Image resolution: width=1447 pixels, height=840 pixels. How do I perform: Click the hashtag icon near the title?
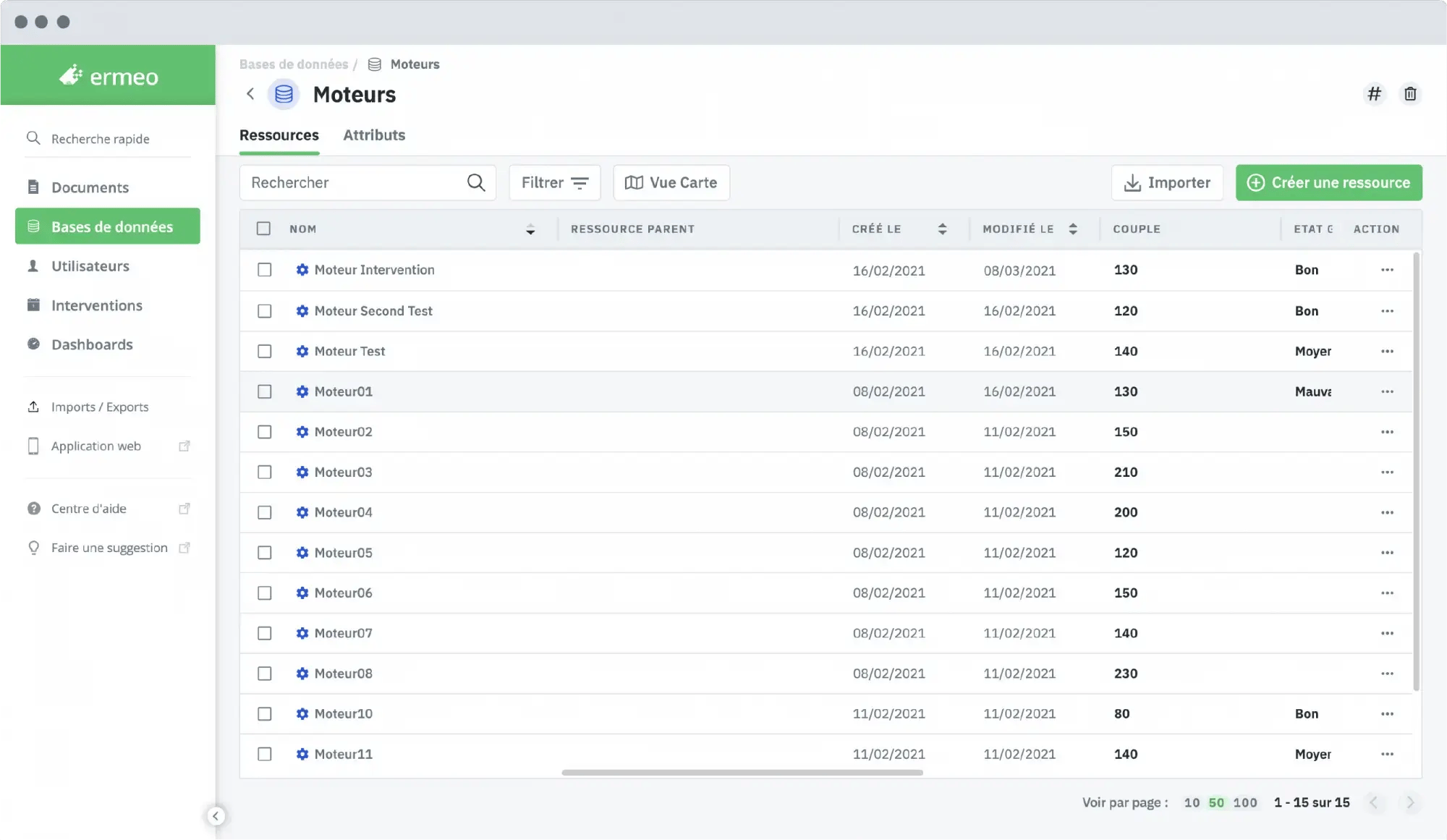pos(1374,94)
